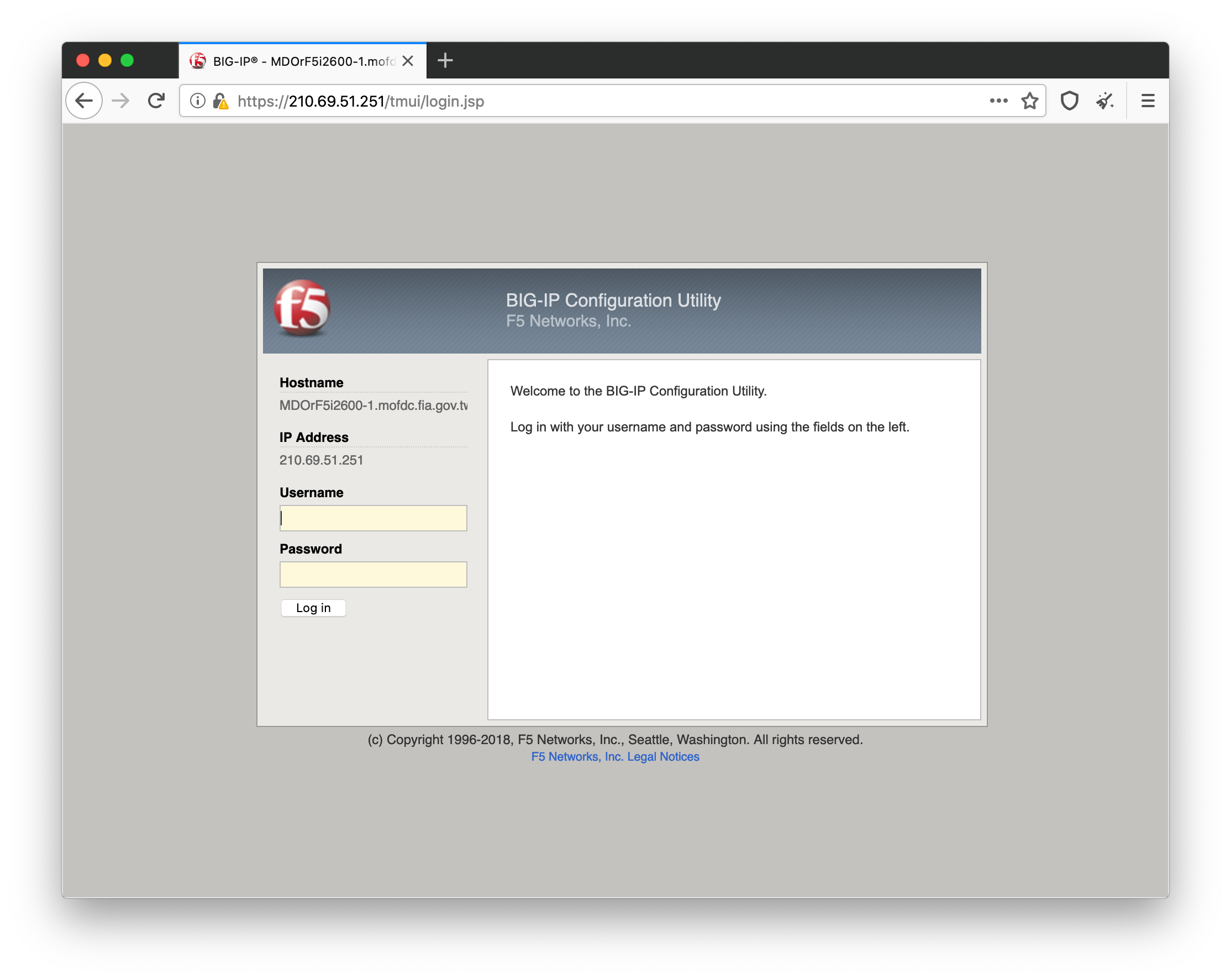This screenshot has width=1231, height=980.
Task: Click the IP address value 210.69.51.251
Action: pyautogui.click(x=321, y=460)
